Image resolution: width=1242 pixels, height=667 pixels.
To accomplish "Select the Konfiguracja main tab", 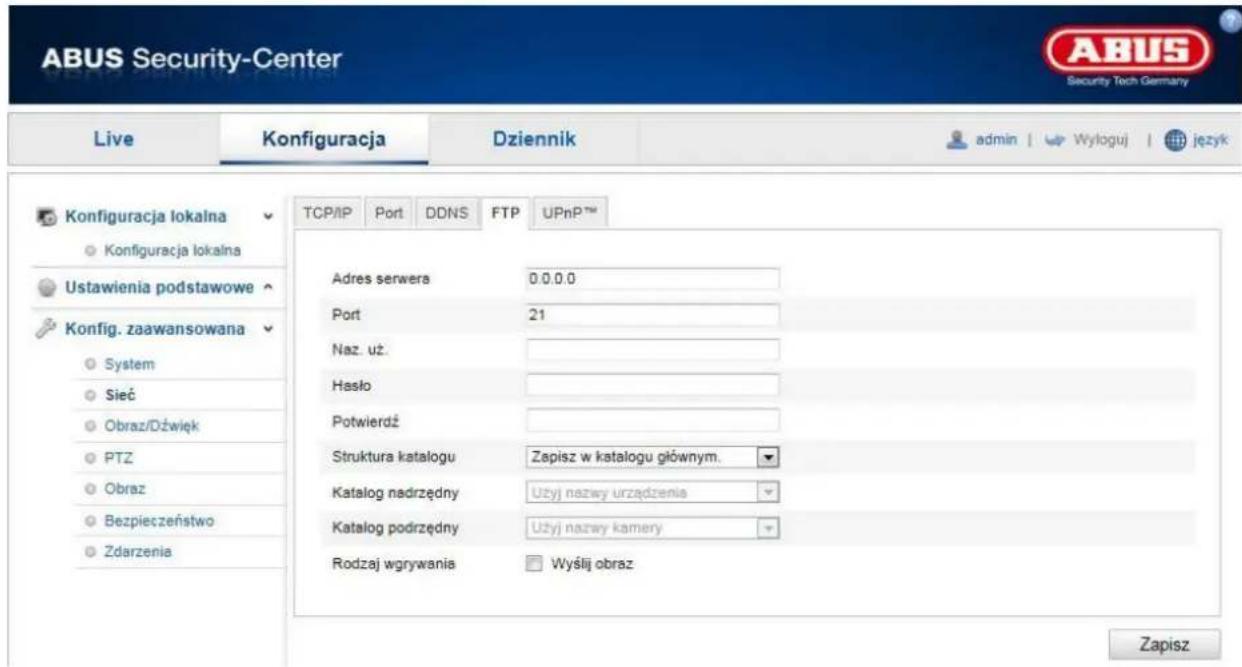I will [324, 139].
